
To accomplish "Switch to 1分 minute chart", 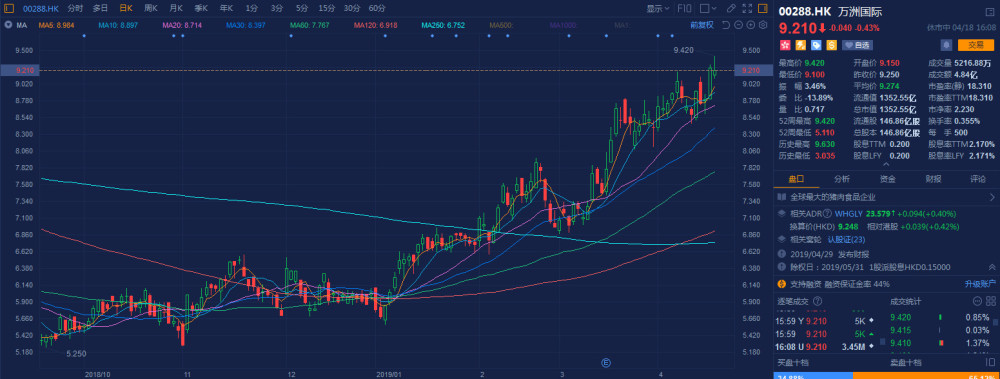I will (x=251, y=8).
